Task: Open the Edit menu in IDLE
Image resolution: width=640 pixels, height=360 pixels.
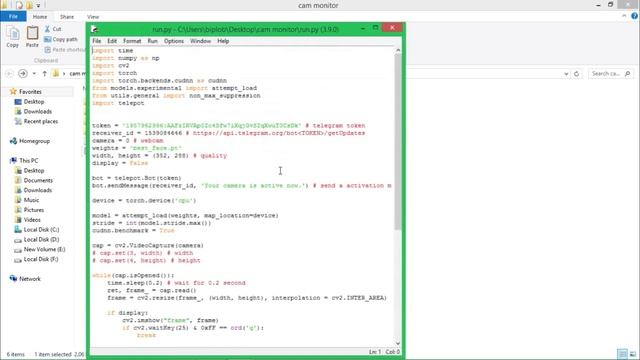Action: [112, 41]
